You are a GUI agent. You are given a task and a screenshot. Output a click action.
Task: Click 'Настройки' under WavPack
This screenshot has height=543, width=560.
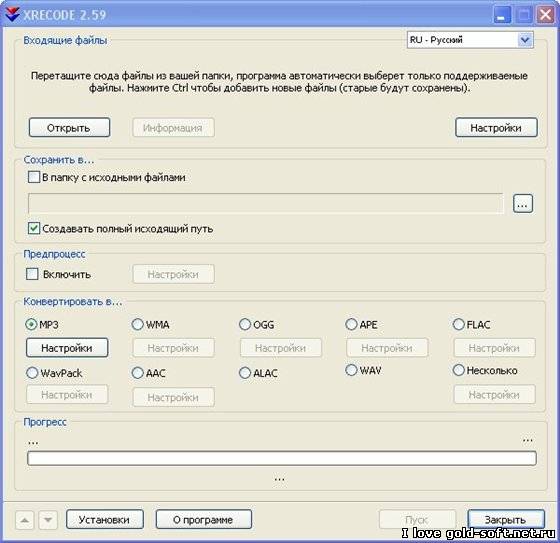(x=67, y=394)
